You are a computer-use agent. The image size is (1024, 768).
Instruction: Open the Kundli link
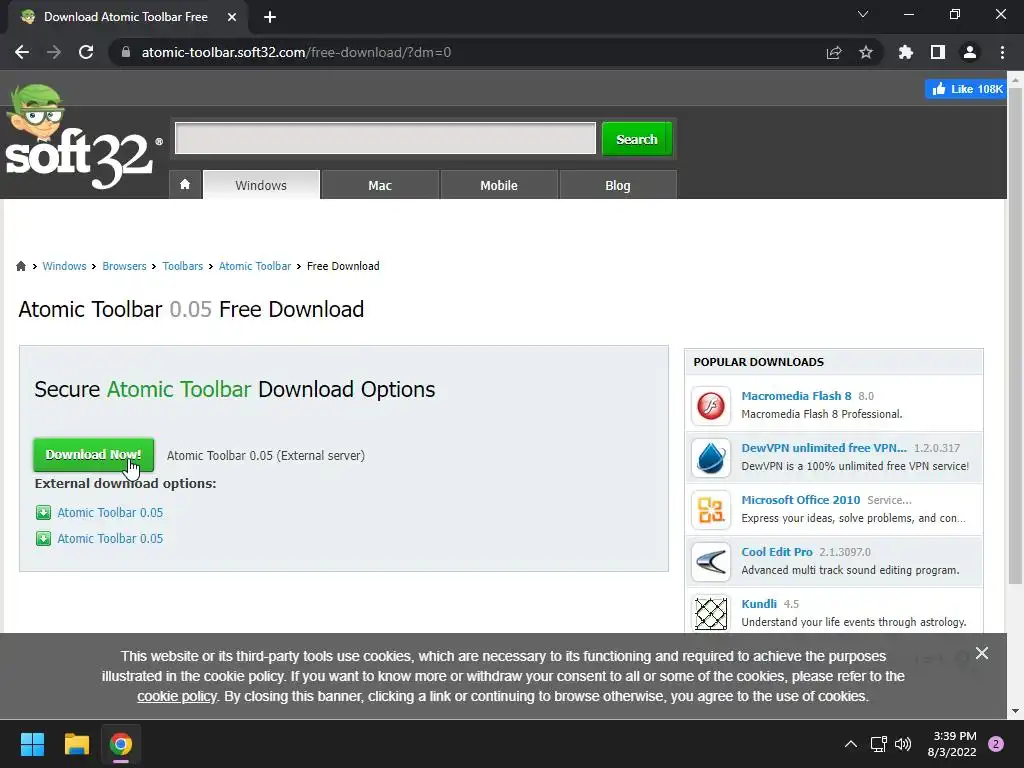(x=759, y=604)
